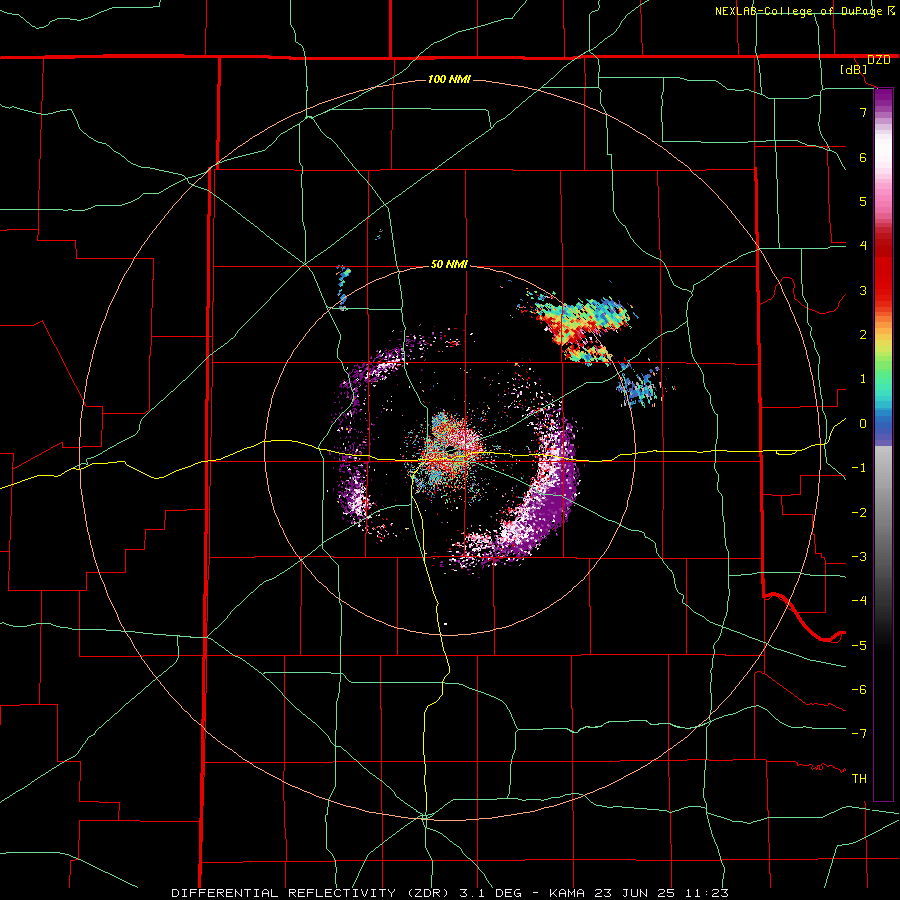Image resolution: width=900 pixels, height=900 pixels.
Task: Click the positive 3 dB scale label
Action: pyautogui.click(x=863, y=290)
